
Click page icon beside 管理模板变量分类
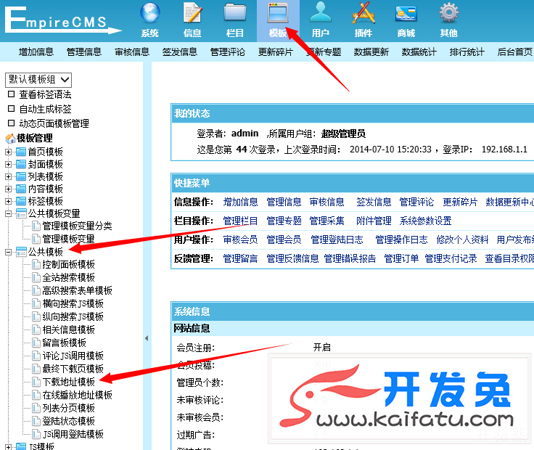[x=36, y=226]
